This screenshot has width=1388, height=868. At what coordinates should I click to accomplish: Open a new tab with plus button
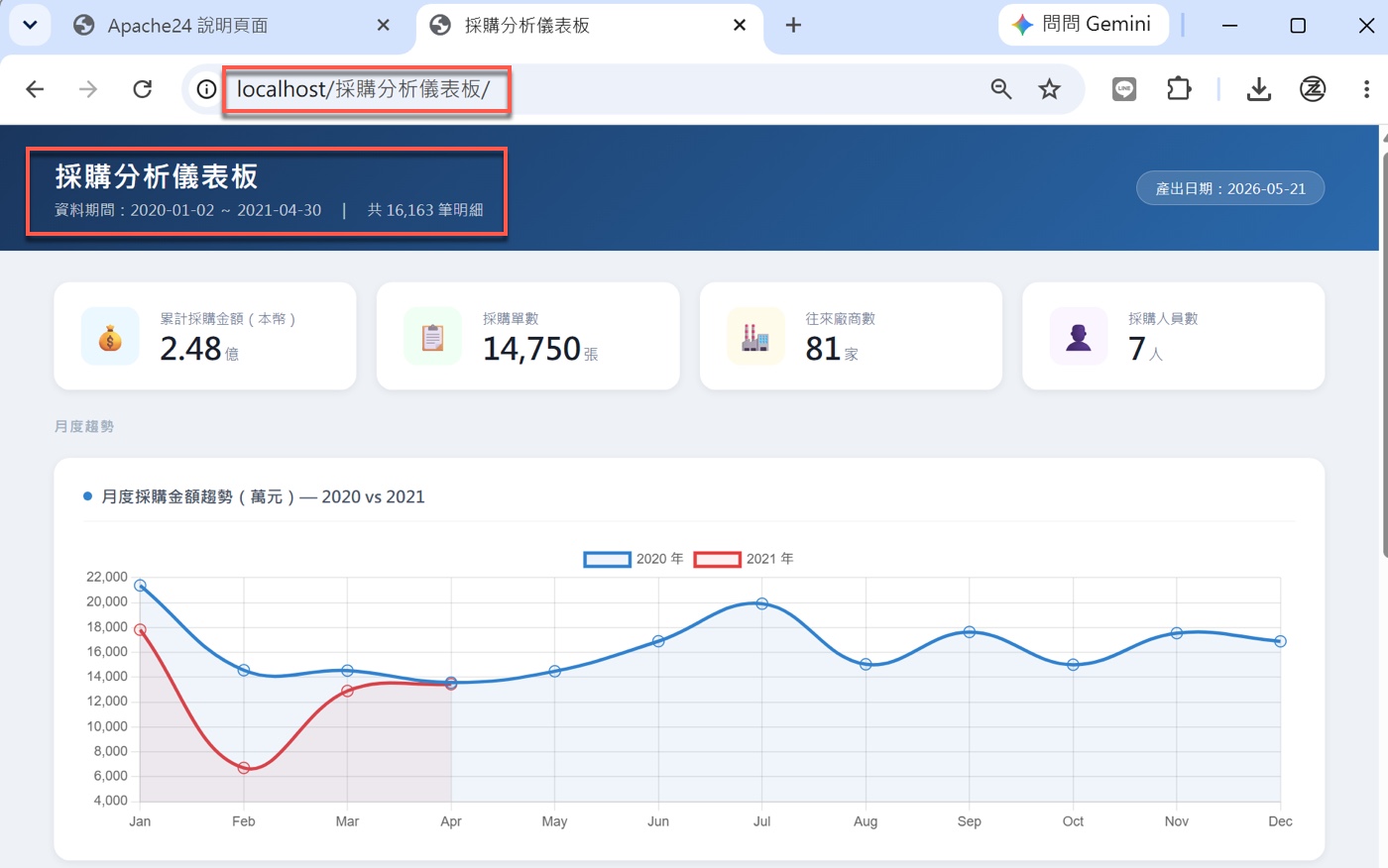793,25
